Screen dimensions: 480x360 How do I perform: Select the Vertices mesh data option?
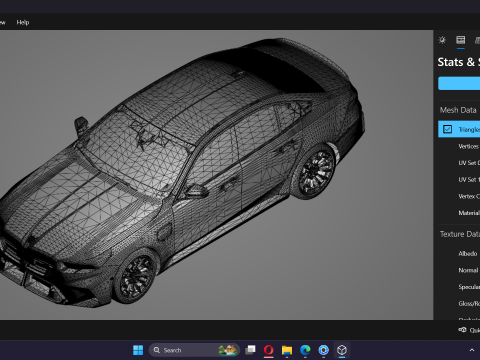pyautogui.click(x=469, y=146)
